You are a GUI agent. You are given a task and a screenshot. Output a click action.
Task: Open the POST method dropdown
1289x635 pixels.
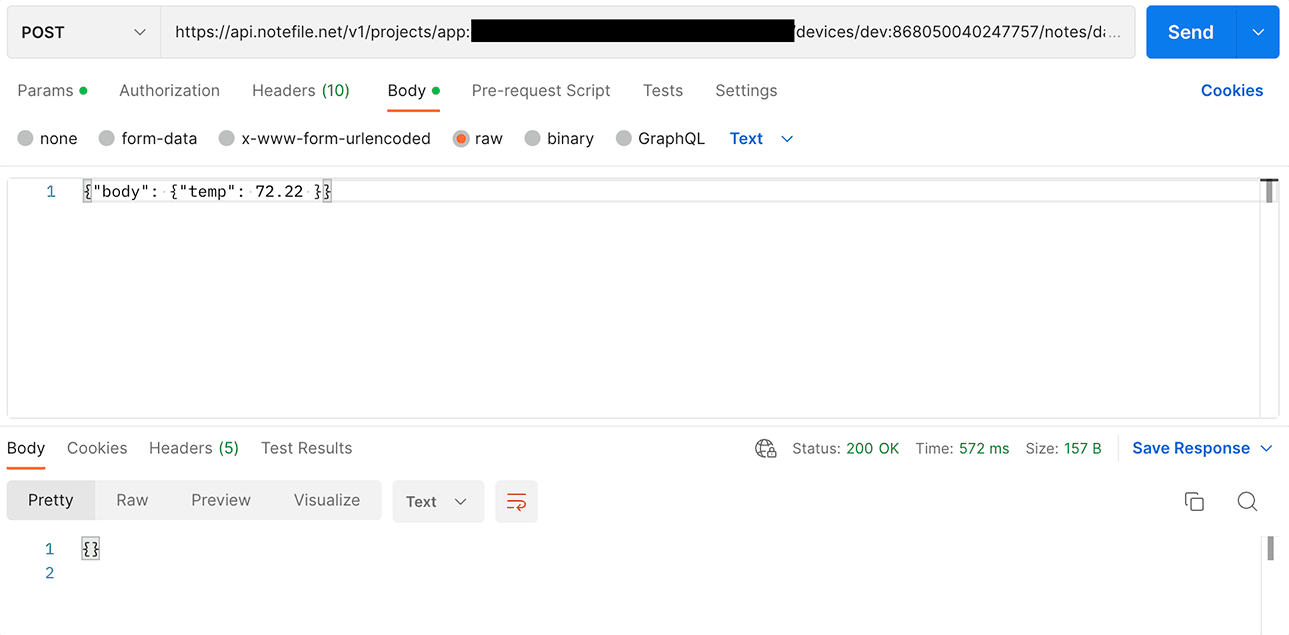pyautogui.click(x=84, y=32)
